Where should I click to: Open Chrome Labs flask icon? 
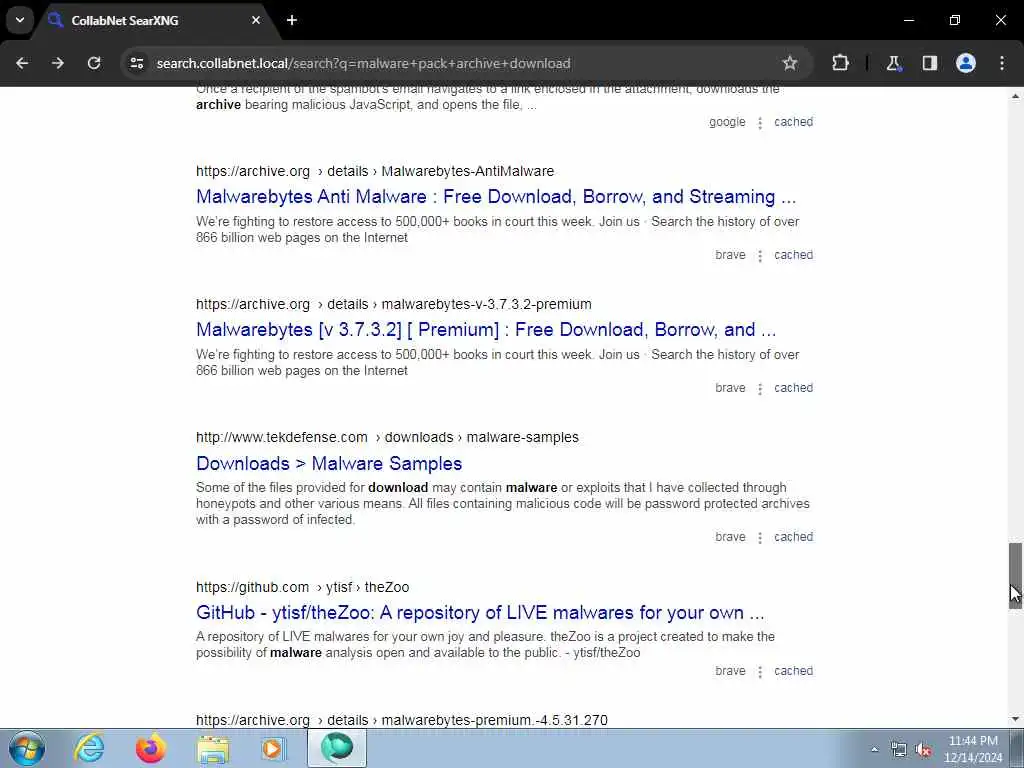893,63
